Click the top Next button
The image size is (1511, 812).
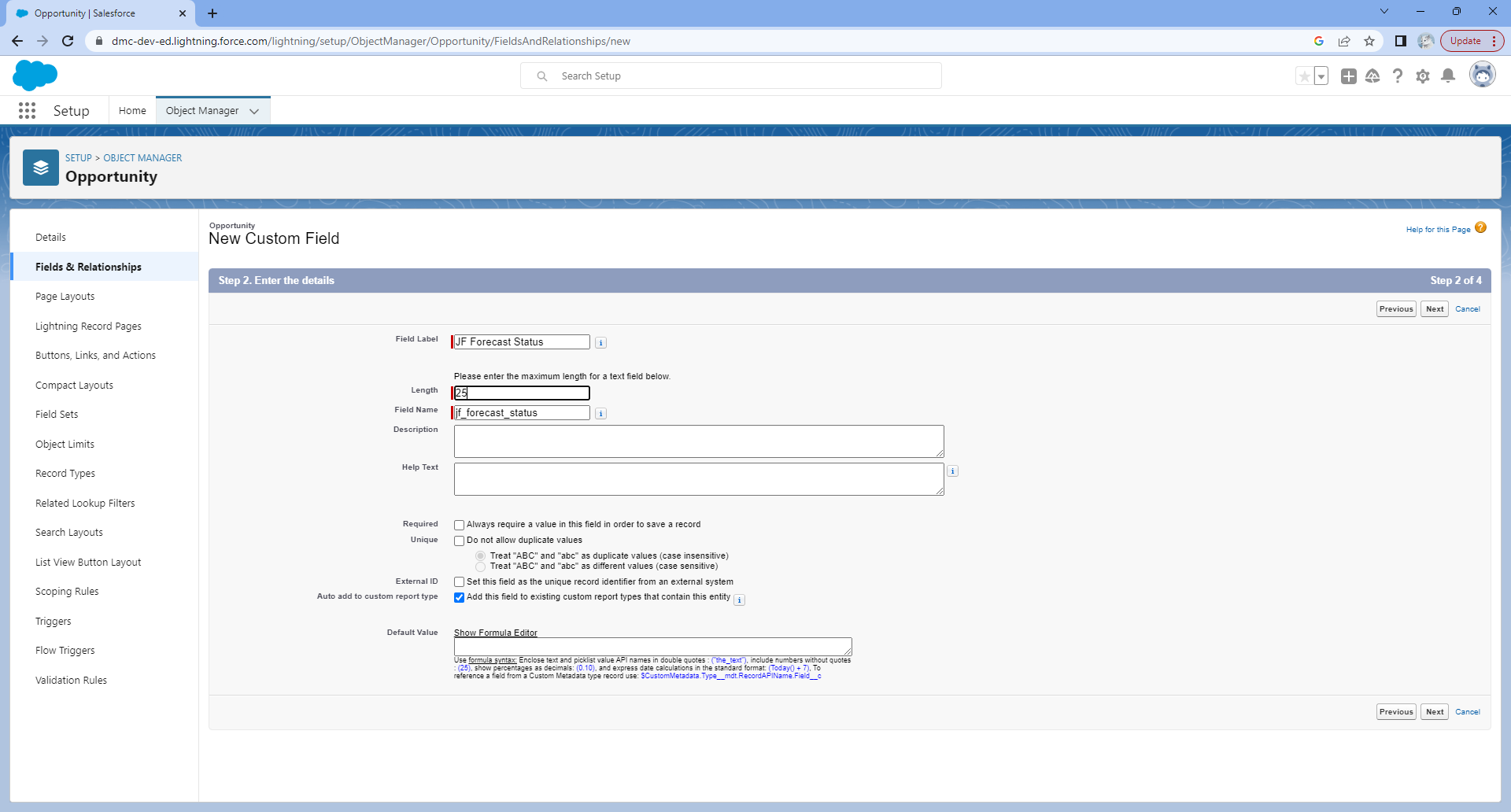coord(1434,309)
